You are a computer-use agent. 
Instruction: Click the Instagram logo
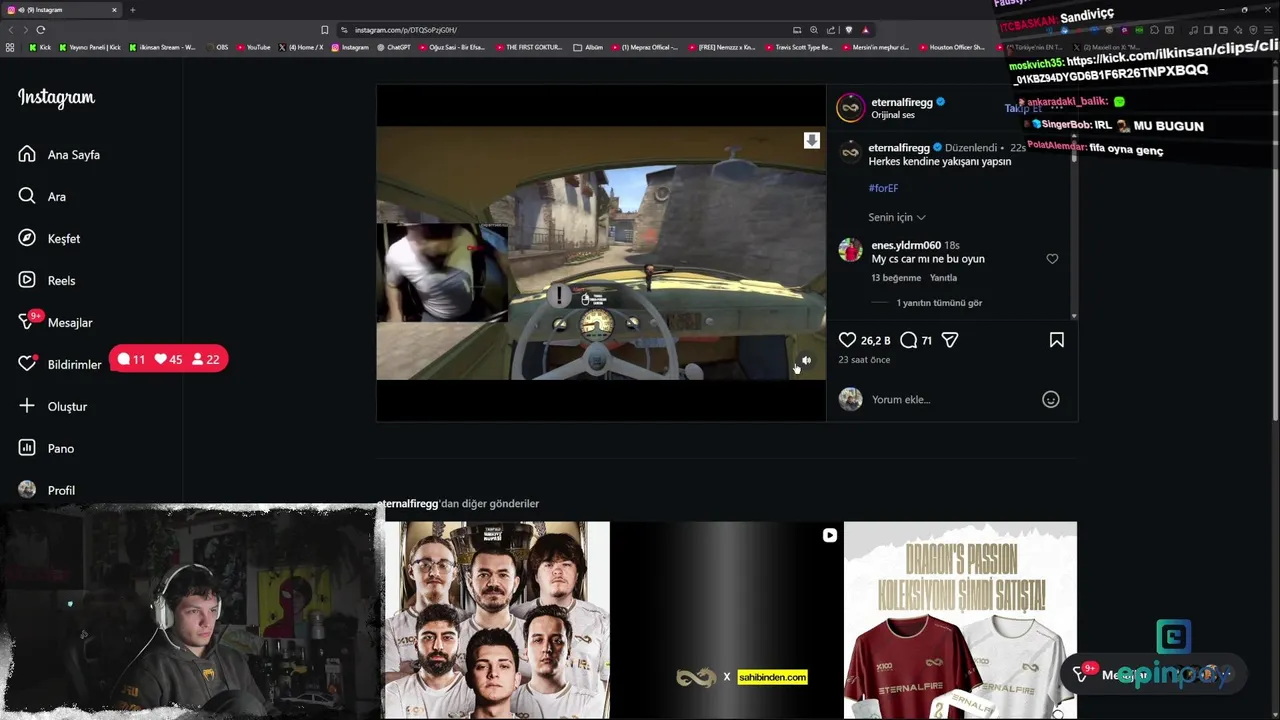pyautogui.click(x=56, y=98)
